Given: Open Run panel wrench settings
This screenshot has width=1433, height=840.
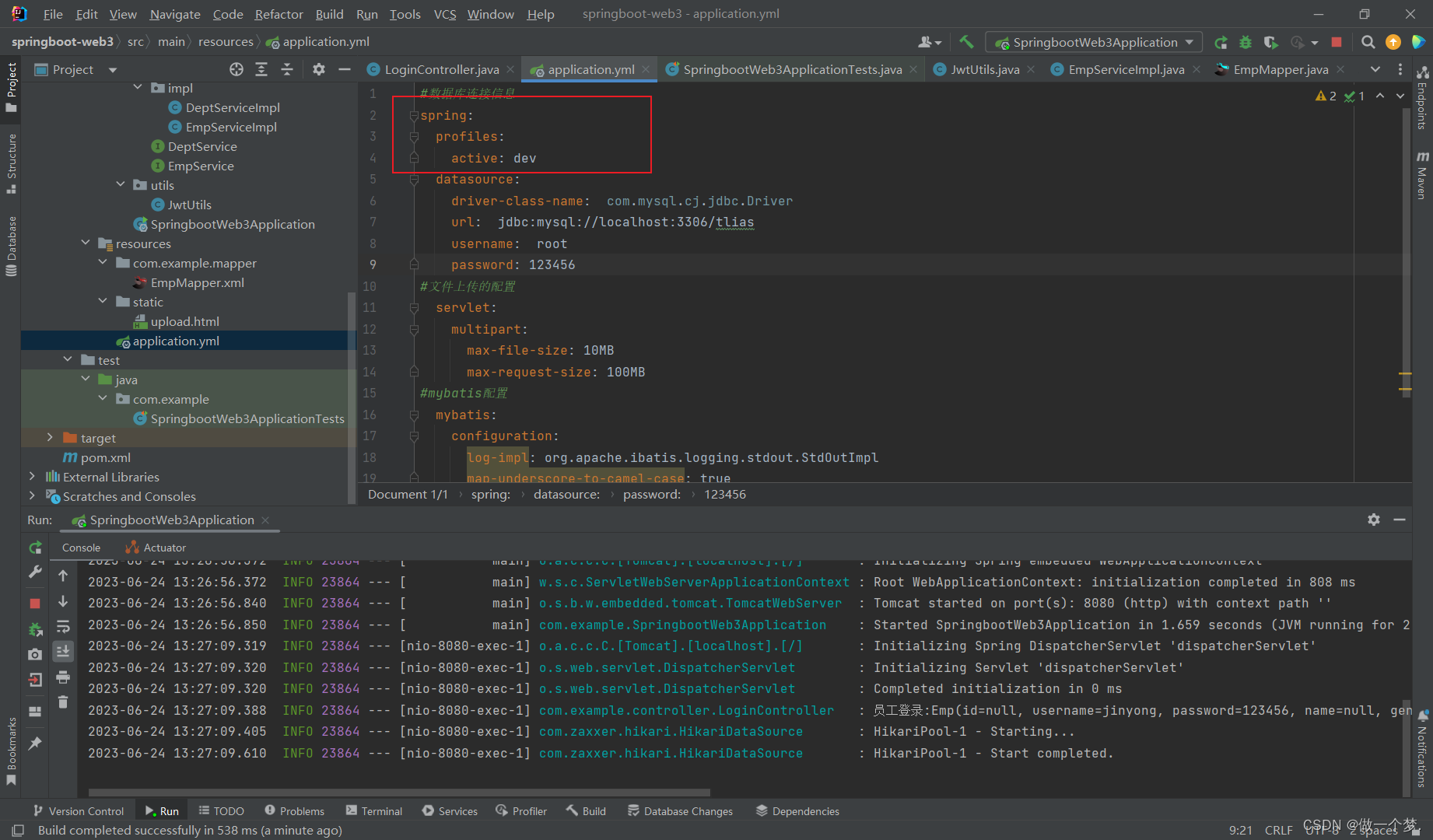Looking at the screenshot, I should (35, 572).
